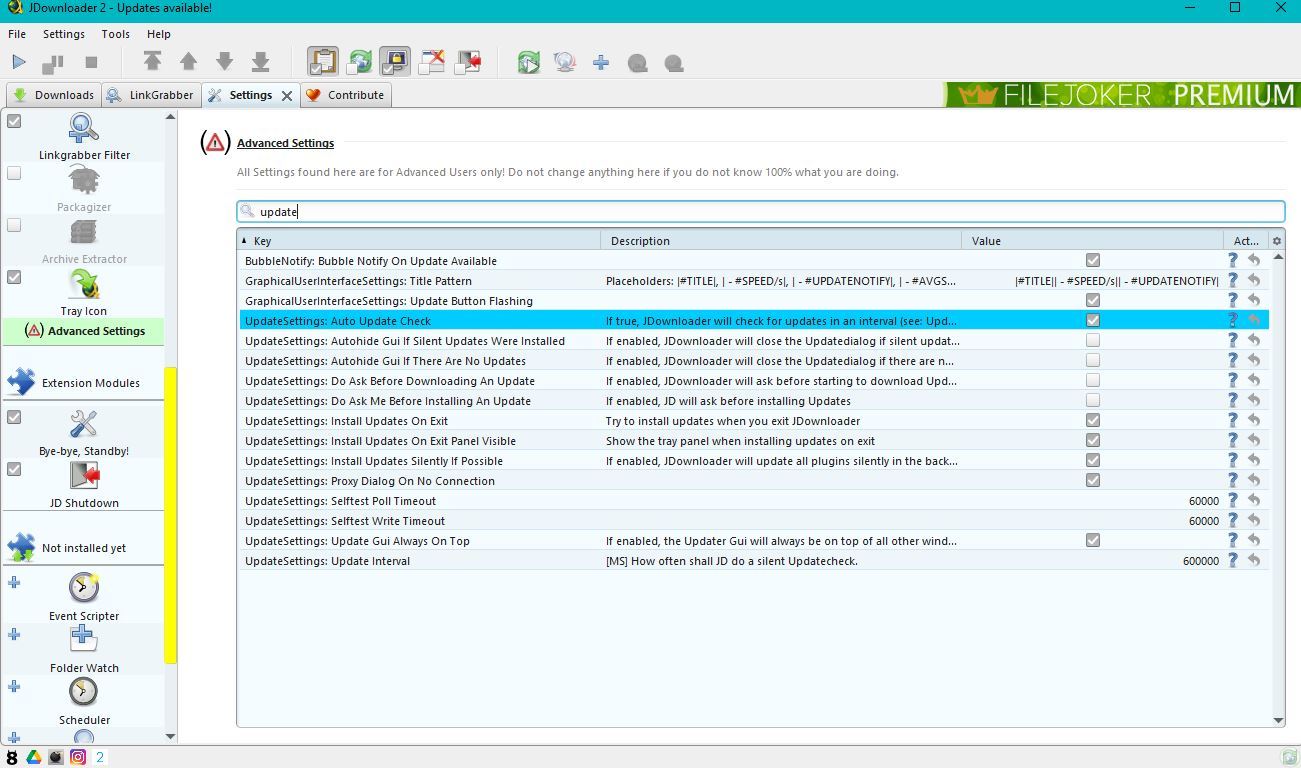Open Archive Extractor settings section

[84, 241]
